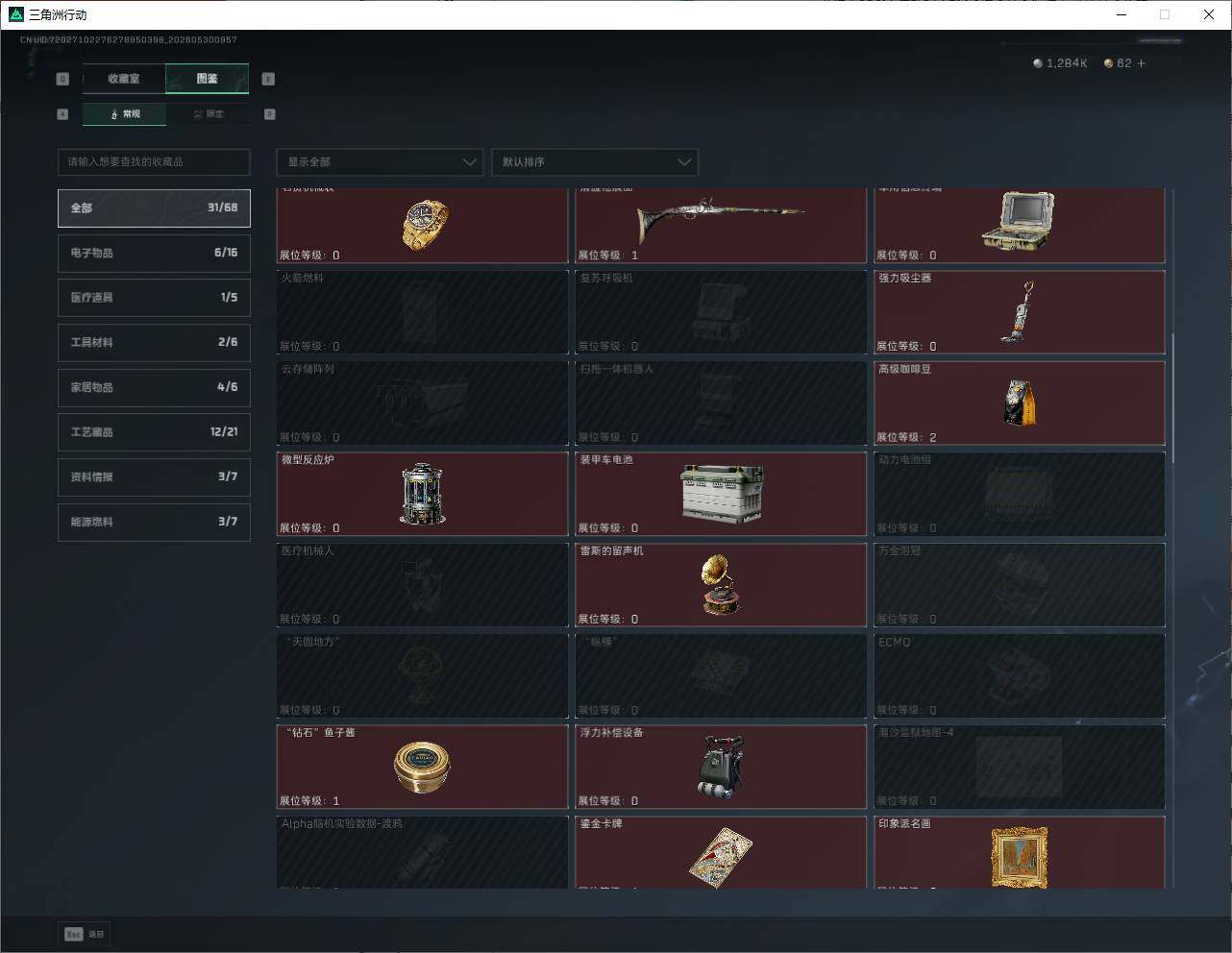Screen dimensions: 1232x953
Task: Open the 鎏金卡牌 gilded card item
Action: tap(721, 852)
